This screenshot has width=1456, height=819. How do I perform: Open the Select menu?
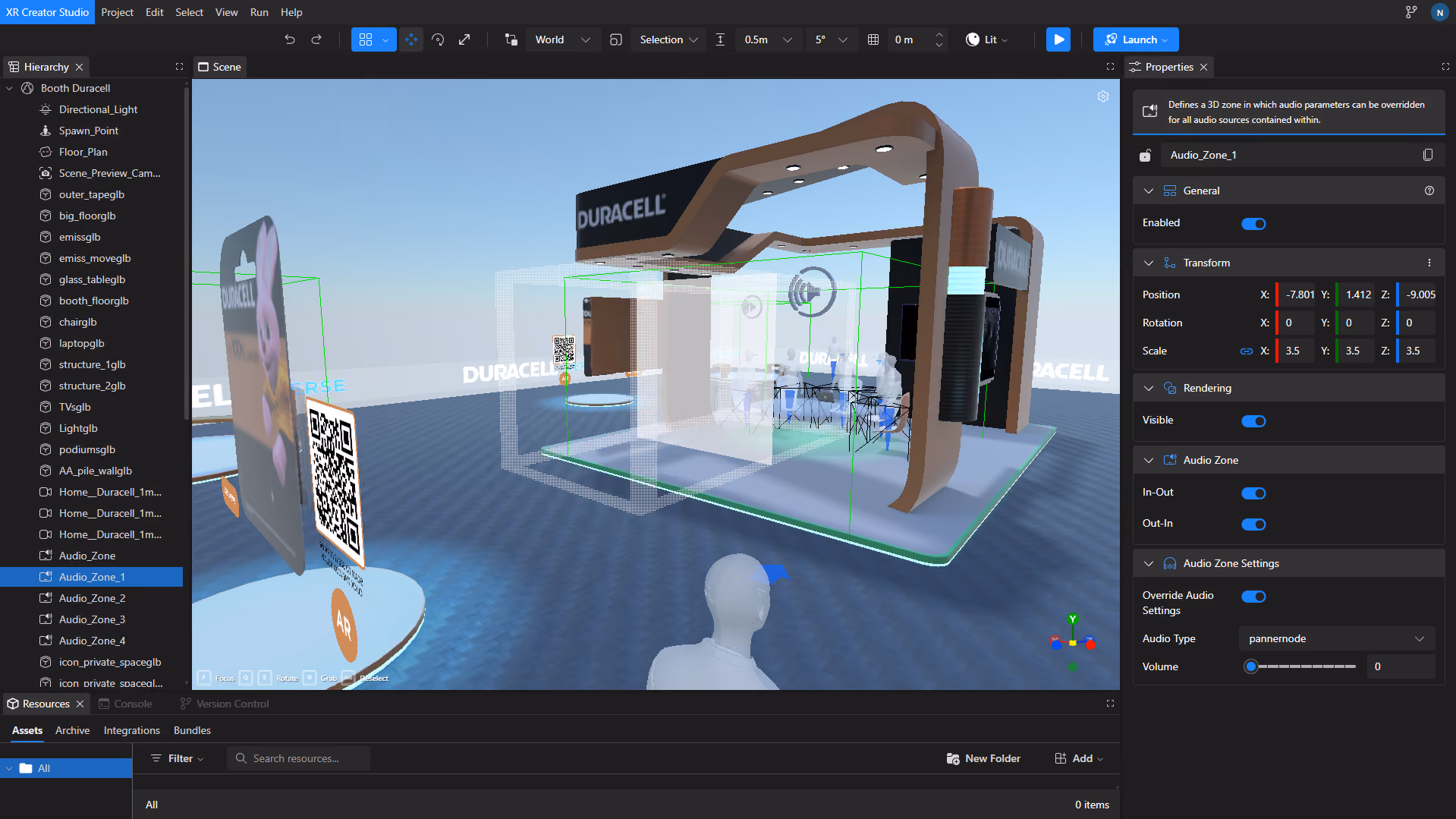tap(189, 12)
